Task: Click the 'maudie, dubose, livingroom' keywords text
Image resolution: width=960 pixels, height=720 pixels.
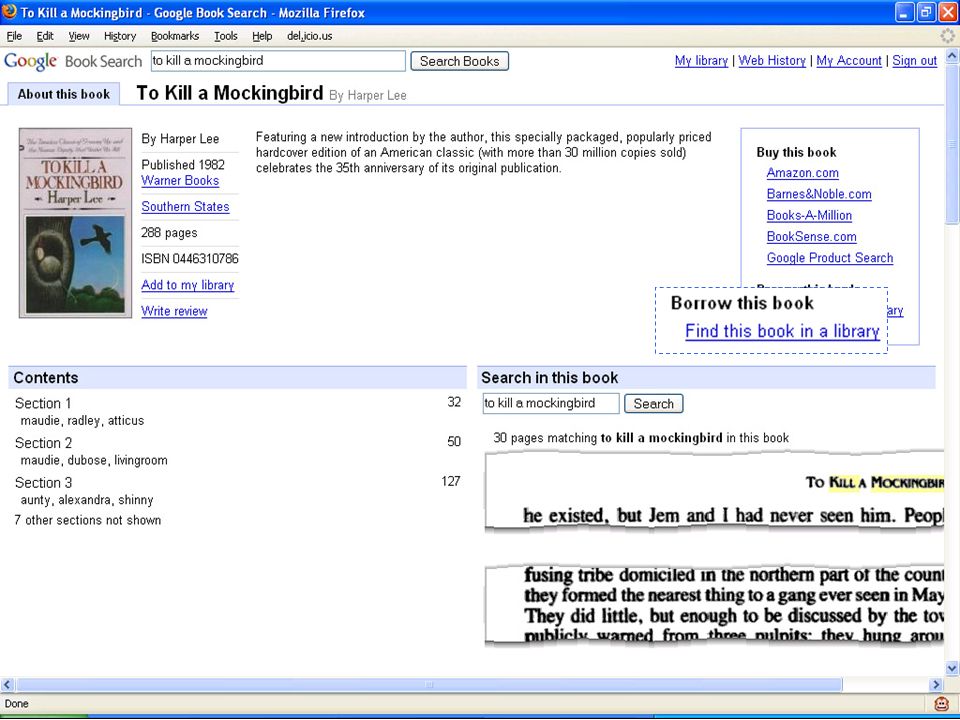Action: (94, 460)
